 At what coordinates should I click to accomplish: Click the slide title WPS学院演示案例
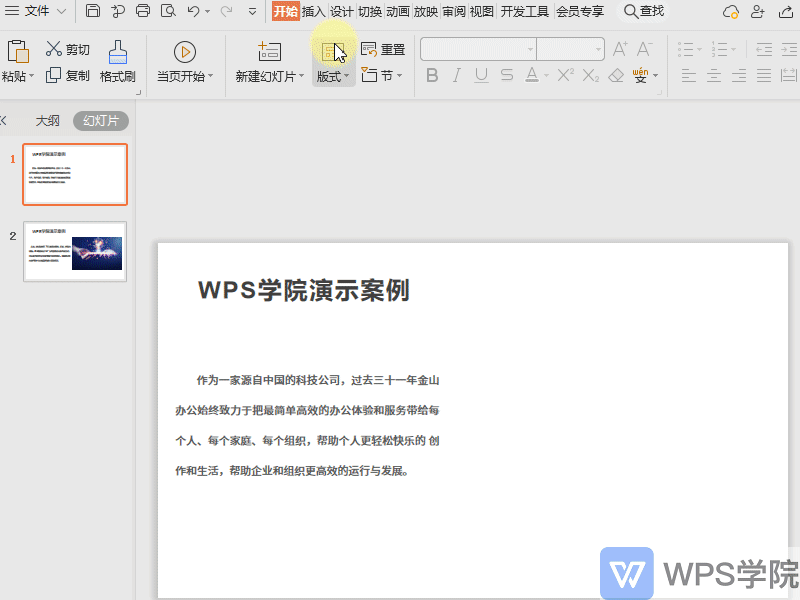tap(304, 290)
